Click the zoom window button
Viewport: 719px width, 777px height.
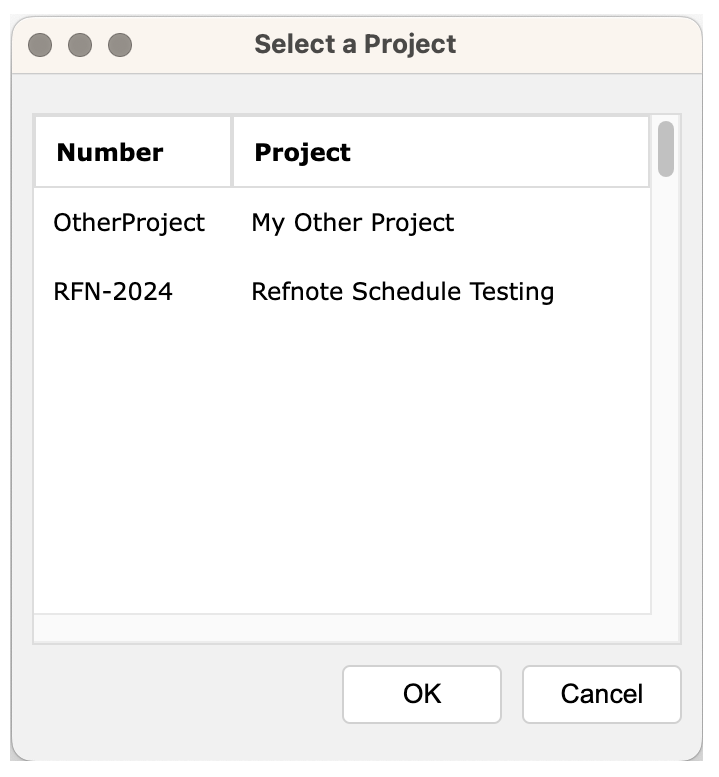120,45
